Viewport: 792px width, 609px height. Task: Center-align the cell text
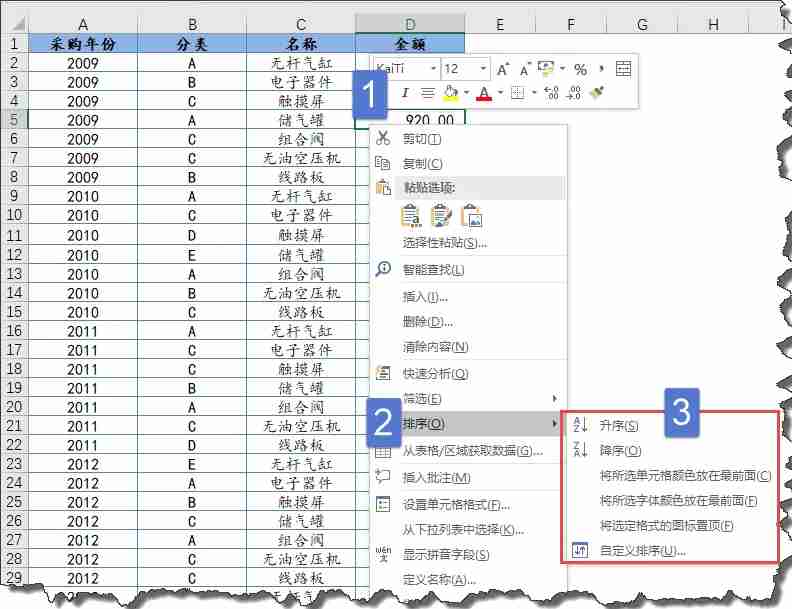click(x=428, y=93)
